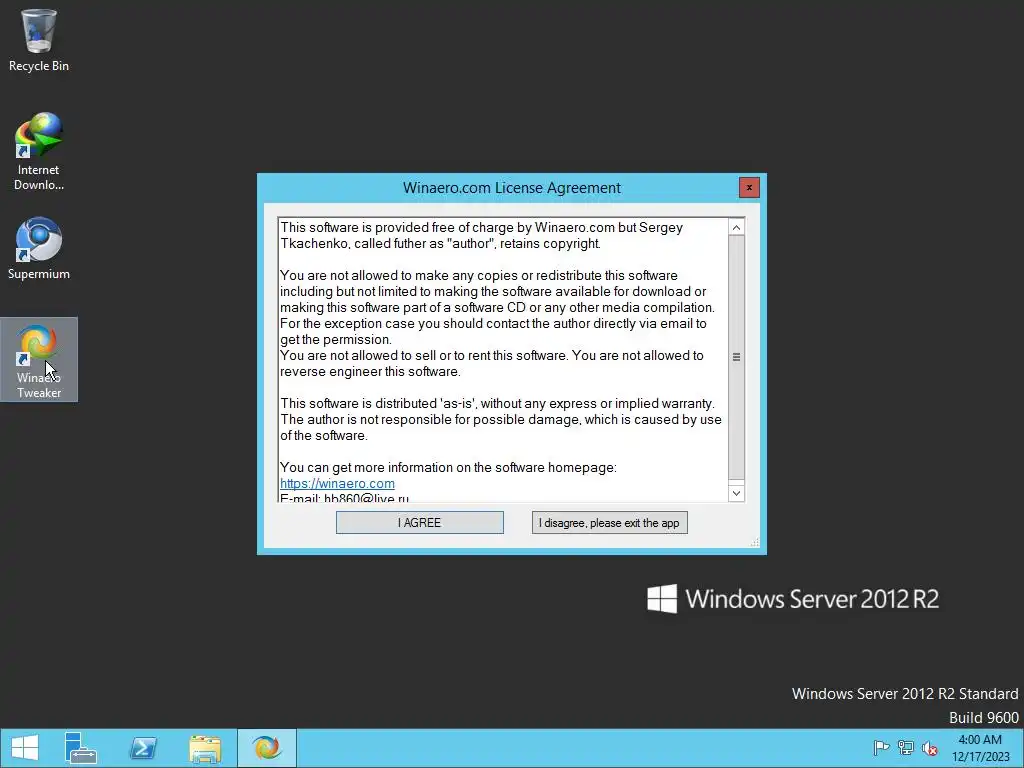
Task: Click the 'distributed as-is' warranty paragraph
Action: point(501,419)
